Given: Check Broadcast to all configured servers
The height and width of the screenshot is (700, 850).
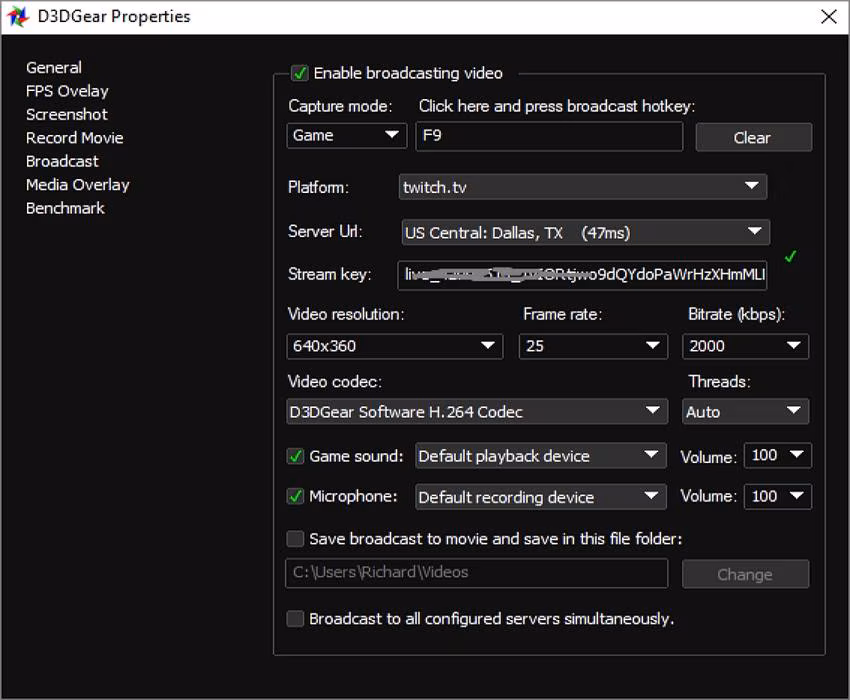Looking at the screenshot, I should [x=296, y=619].
